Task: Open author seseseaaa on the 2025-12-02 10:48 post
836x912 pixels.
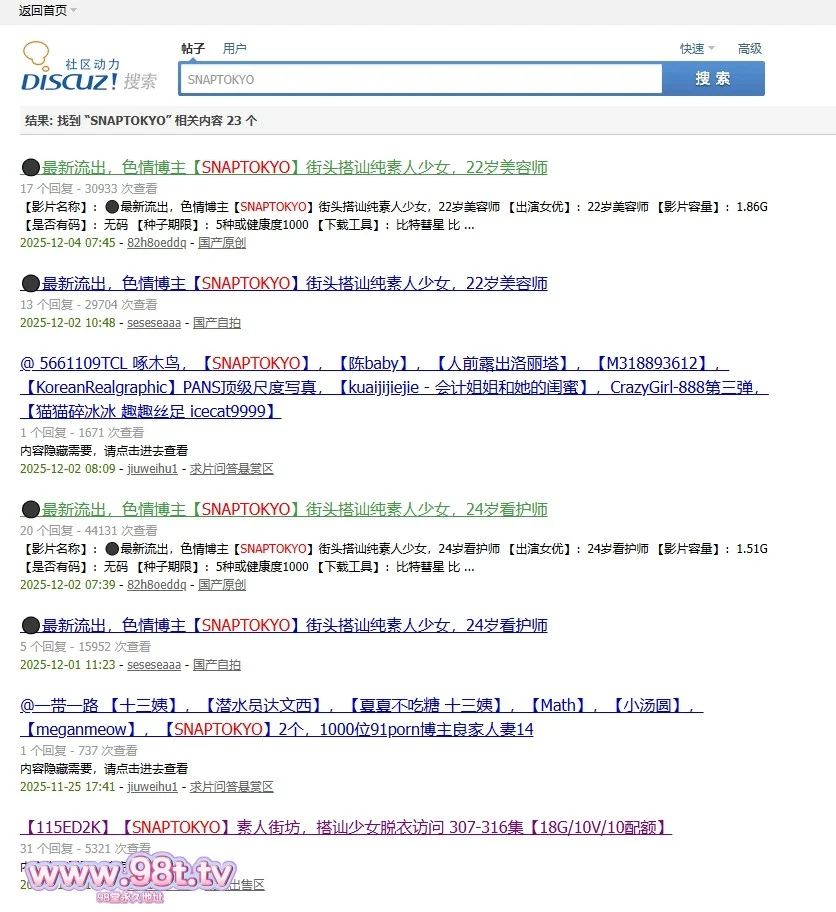Action: pos(154,323)
